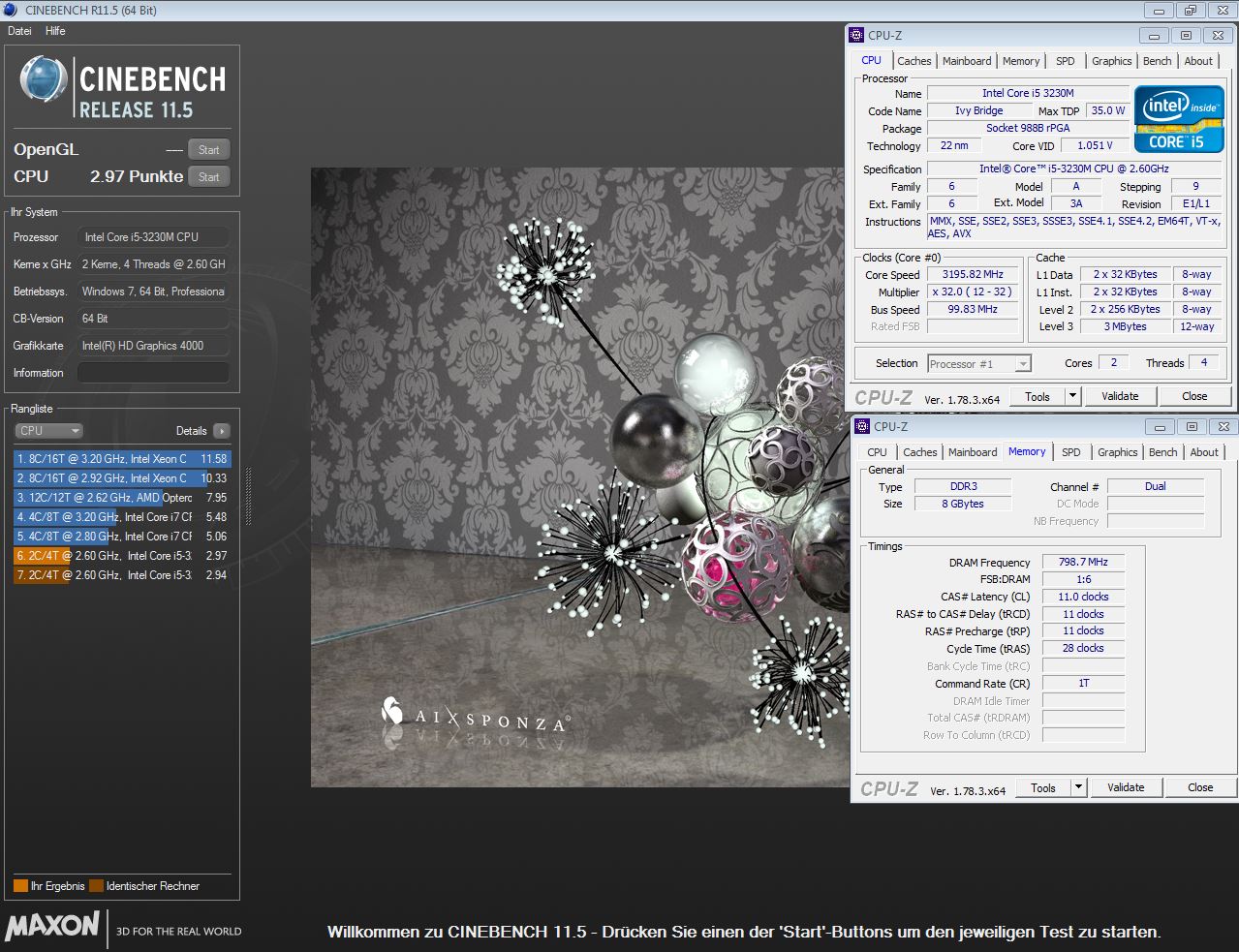
Task: Open the Processor #1 selection dropdown
Action: point(979,364)
